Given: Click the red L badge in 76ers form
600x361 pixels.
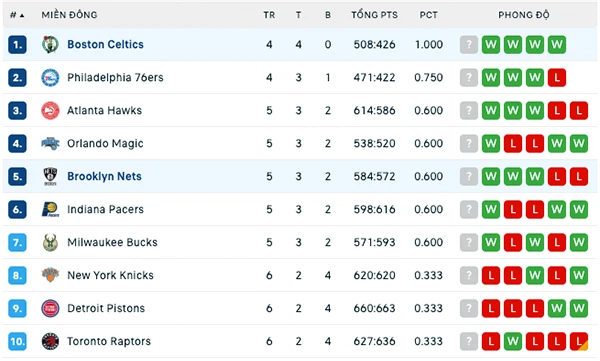Looking at the screenshot, I should pos(557,78).
